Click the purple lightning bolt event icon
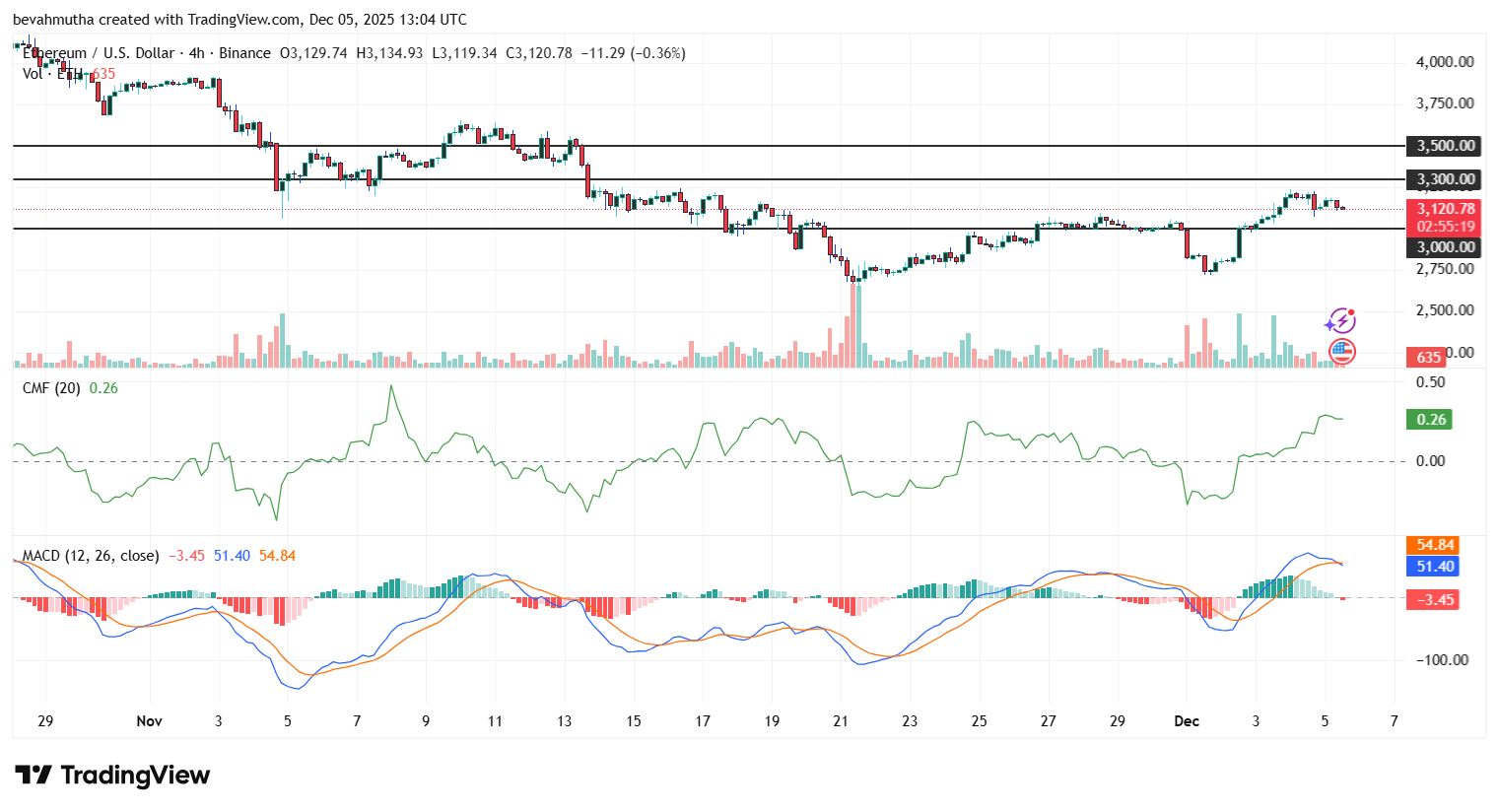Screen dimensions: 1499x812 pyautogui.click(x=1340, y=320)
